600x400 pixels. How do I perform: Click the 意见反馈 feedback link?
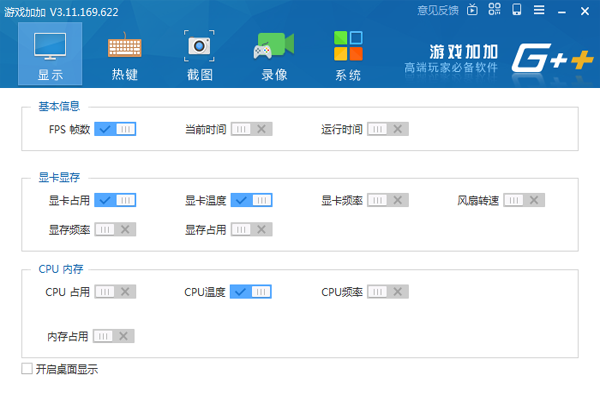coord(438,10)
